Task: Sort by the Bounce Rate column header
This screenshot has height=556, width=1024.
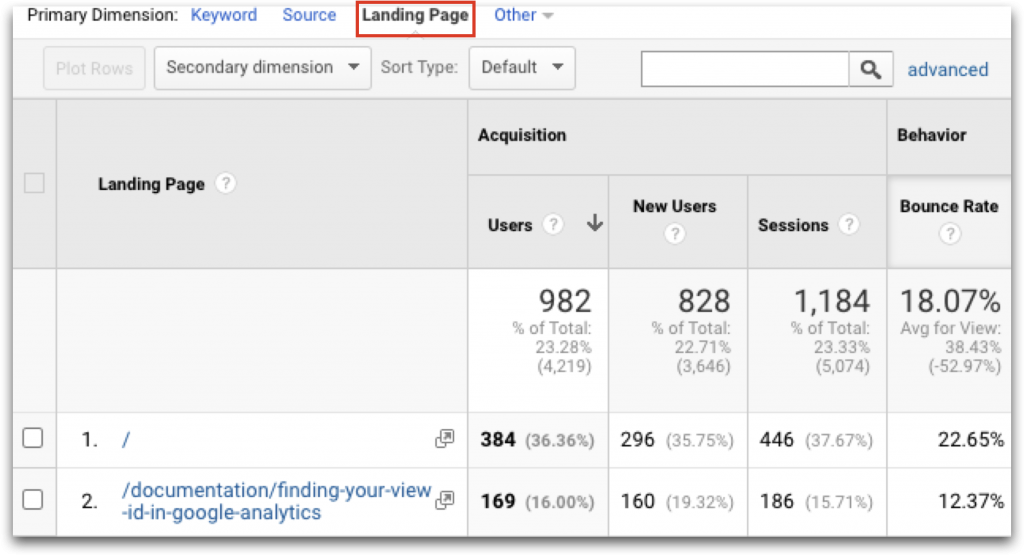Action: pyautogui.click(x=949, y=206)
